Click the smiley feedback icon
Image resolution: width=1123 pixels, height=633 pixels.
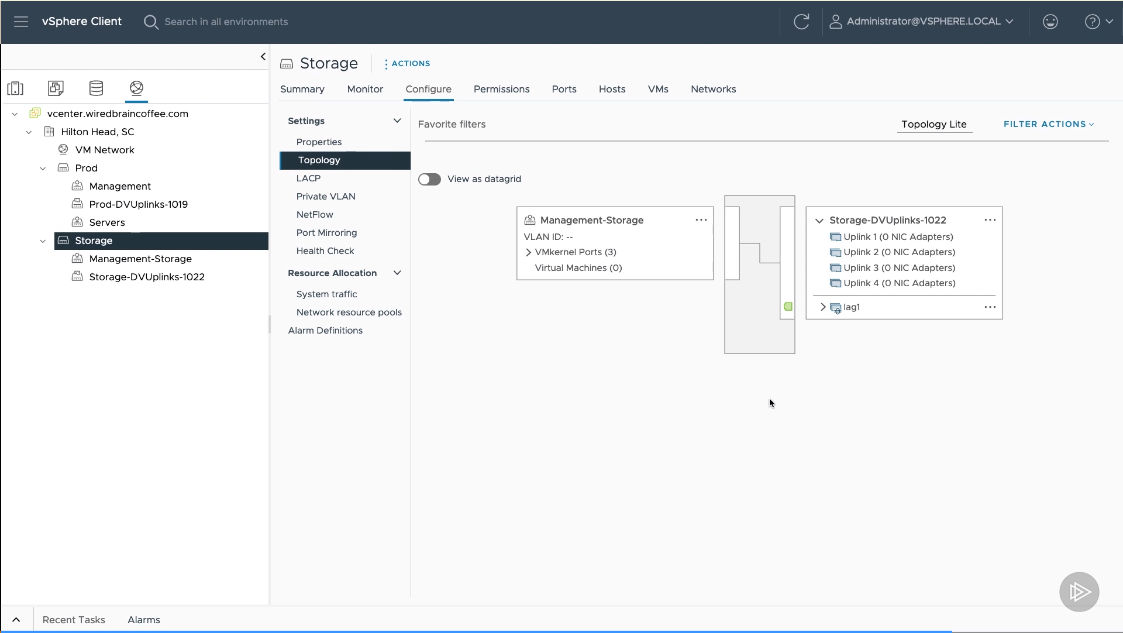point(1050,21)
